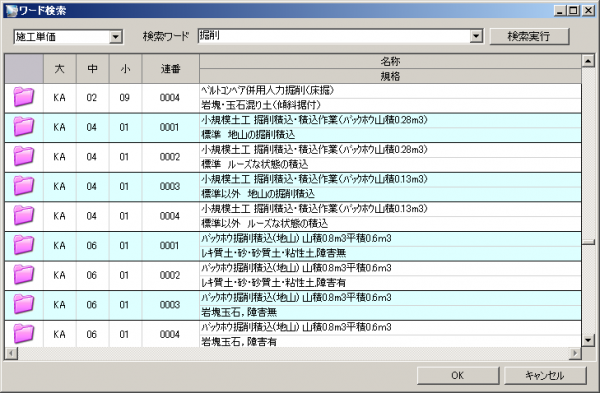This screenshot has width=600, height=393.
Task: Open the 施工単価 category dropdown
Action: (x=116, y=37)
